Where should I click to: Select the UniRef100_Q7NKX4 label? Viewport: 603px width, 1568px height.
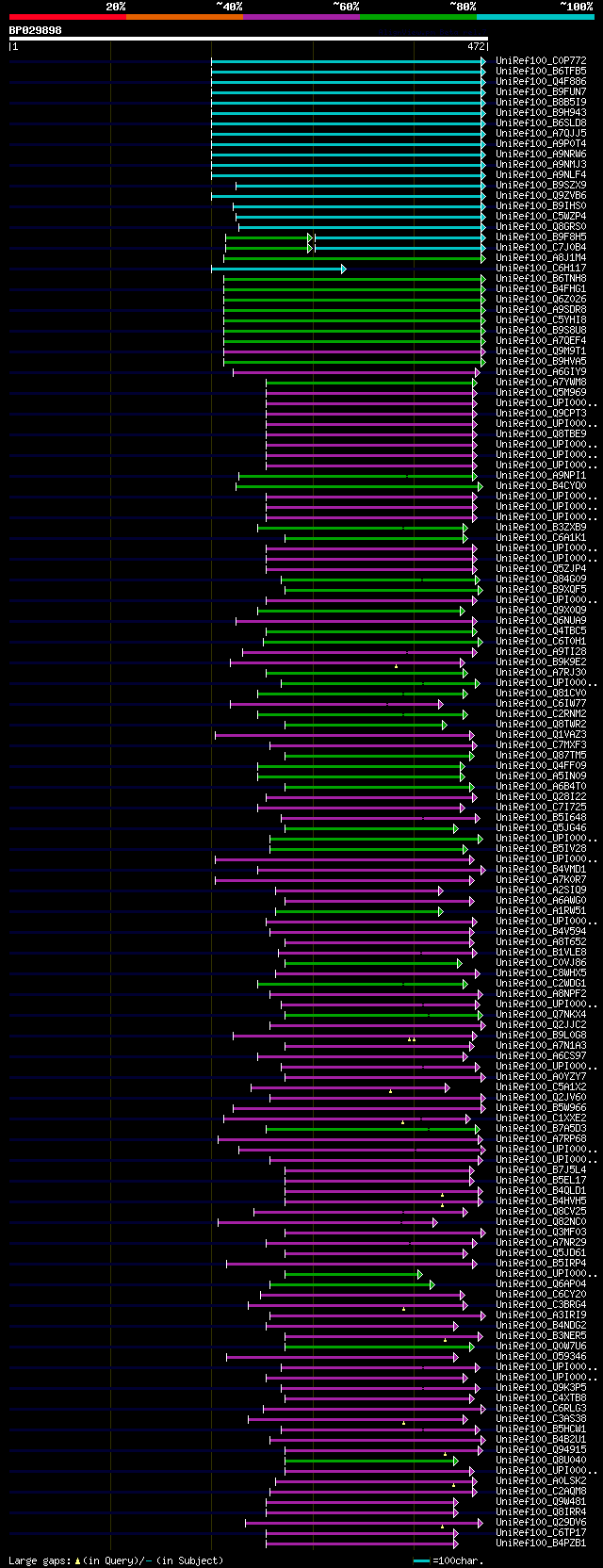[541, 1014]
